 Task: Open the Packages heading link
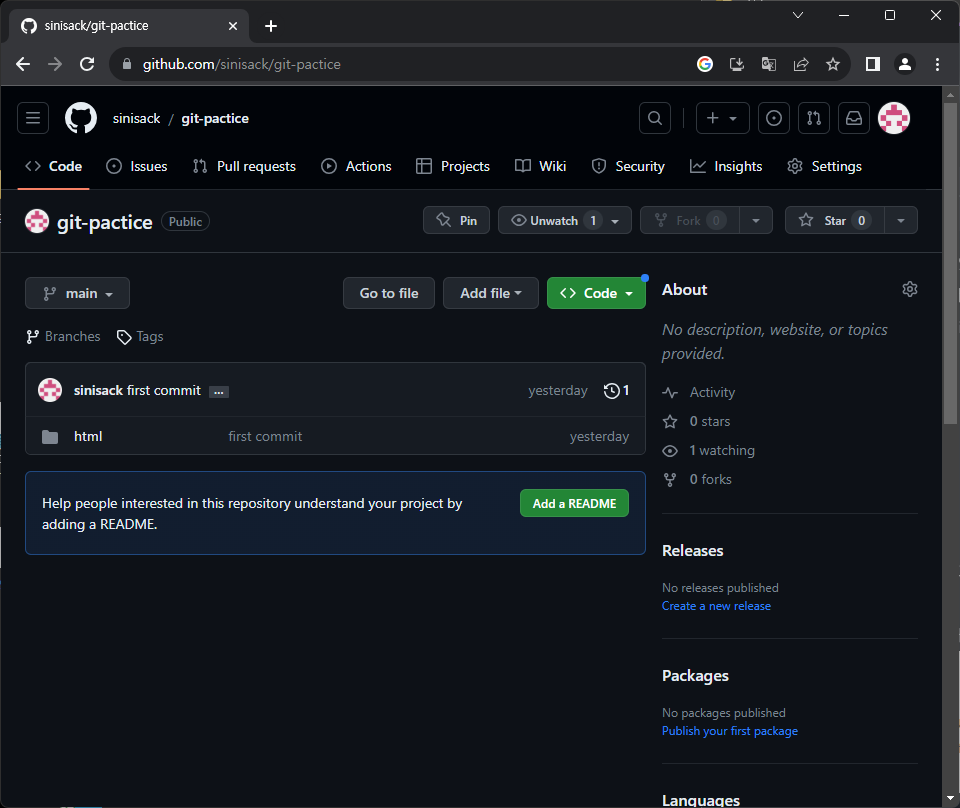click(695, 676)
